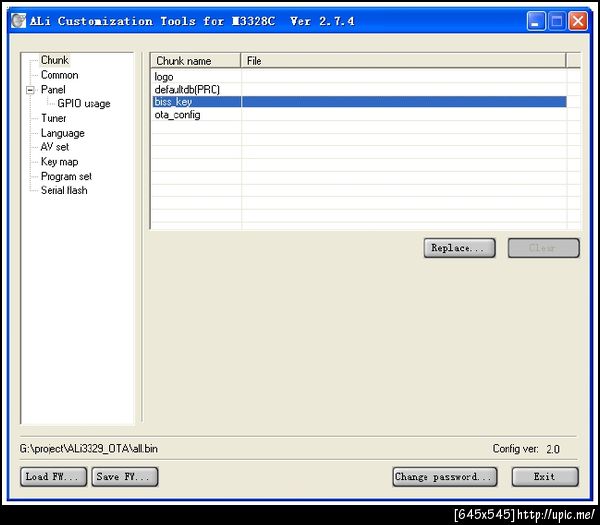Select Program set in the tree
This screenshot has height=525, width=600.
point(66,176)
